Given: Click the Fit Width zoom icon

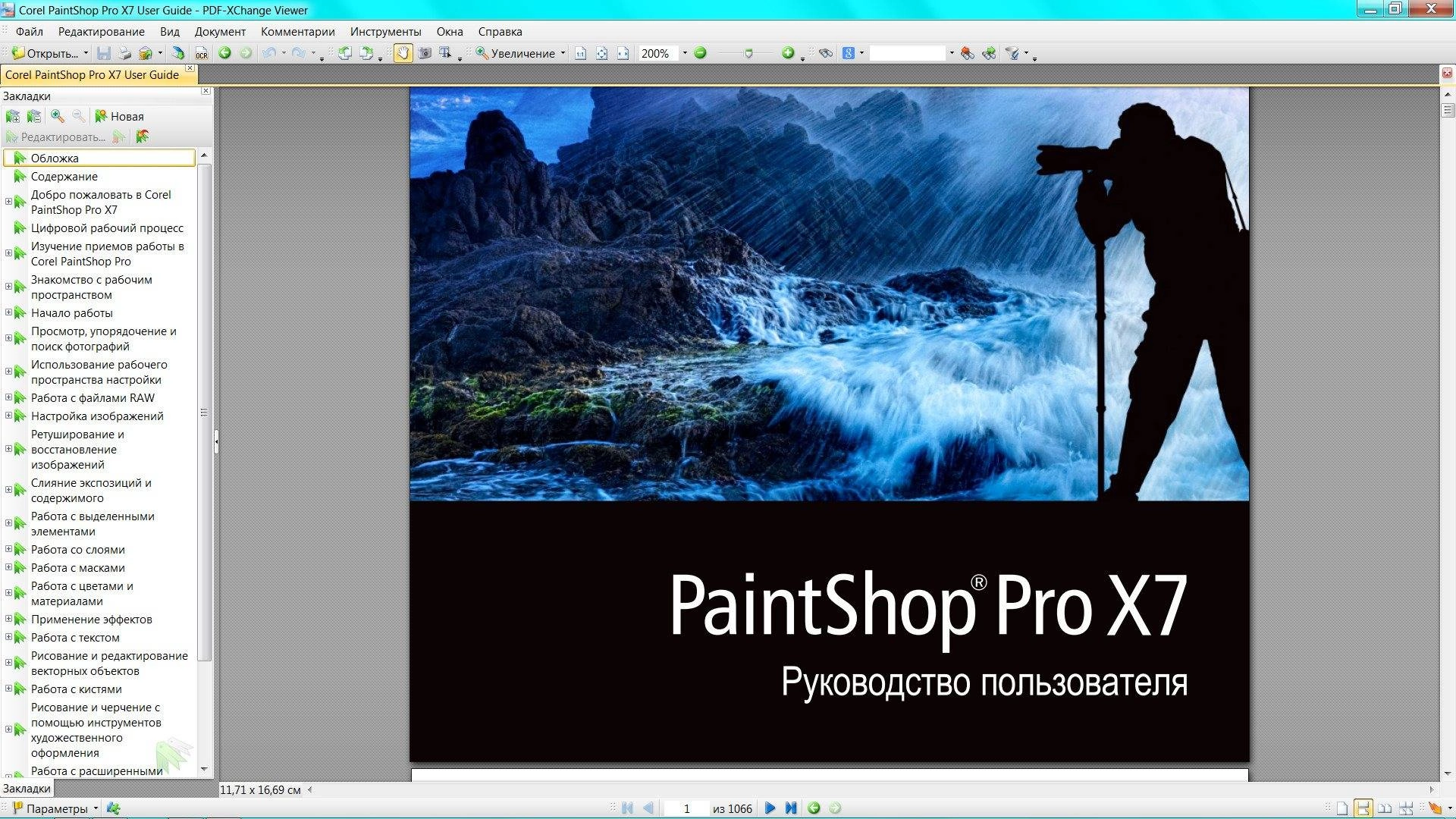Looking at the screenshot, I should point(623,53).
